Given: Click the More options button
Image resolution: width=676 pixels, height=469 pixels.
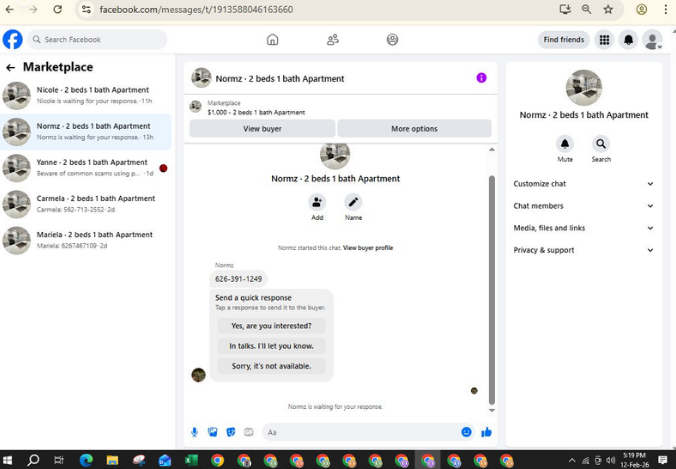Looking at the screenshot, I should coord(414,128).
